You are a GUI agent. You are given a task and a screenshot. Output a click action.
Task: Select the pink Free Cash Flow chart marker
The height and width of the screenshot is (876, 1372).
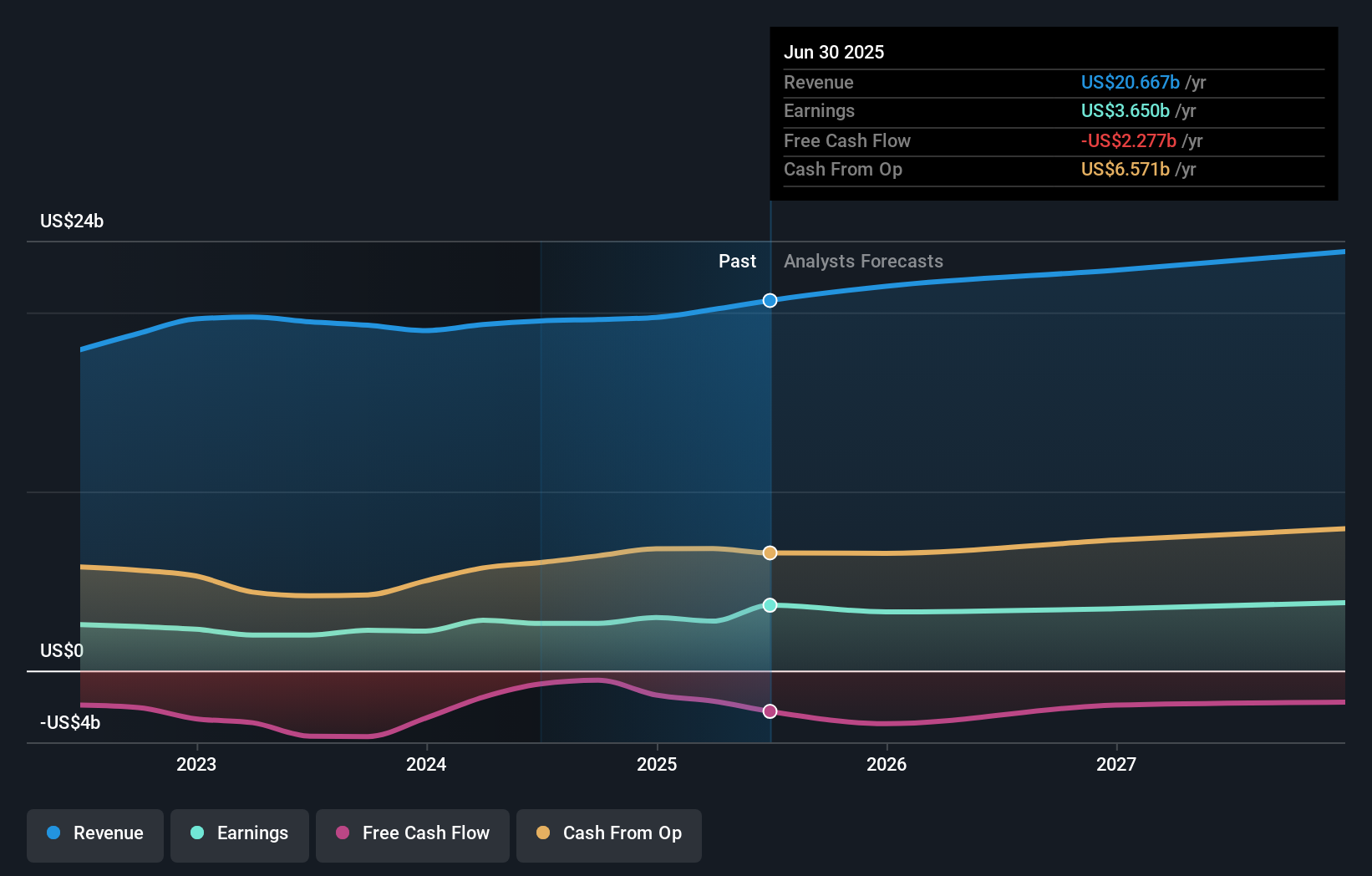(x=770, y=711)
